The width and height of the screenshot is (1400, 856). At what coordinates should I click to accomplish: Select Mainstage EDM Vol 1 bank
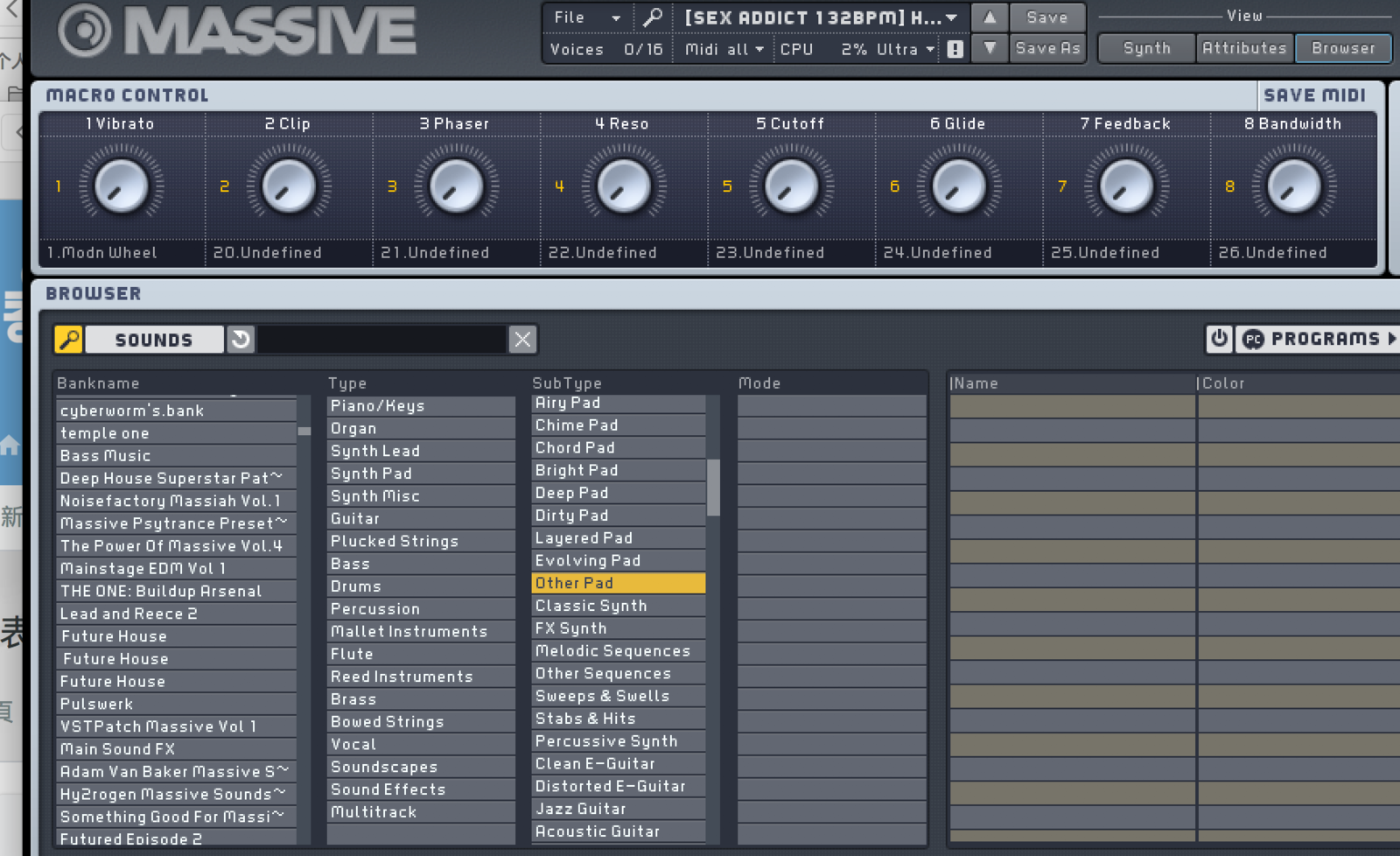click(176, 569)
